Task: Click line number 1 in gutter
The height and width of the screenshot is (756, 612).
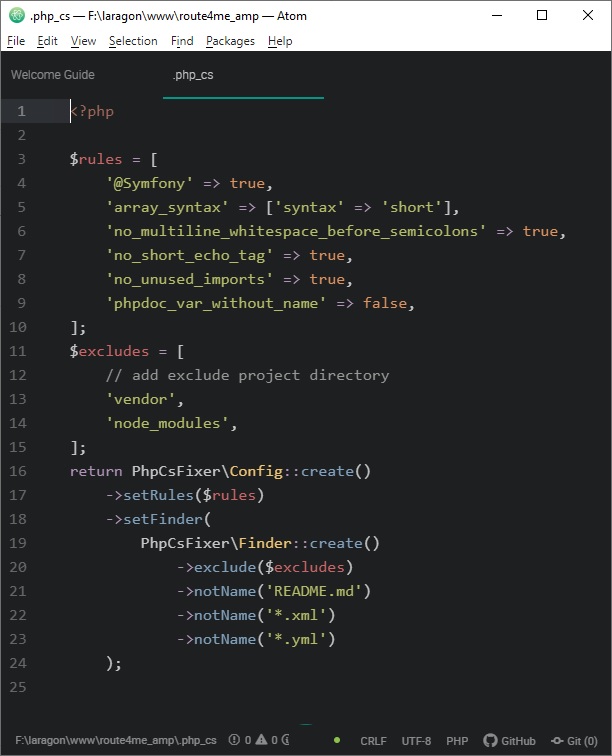Action: [21, 111]
